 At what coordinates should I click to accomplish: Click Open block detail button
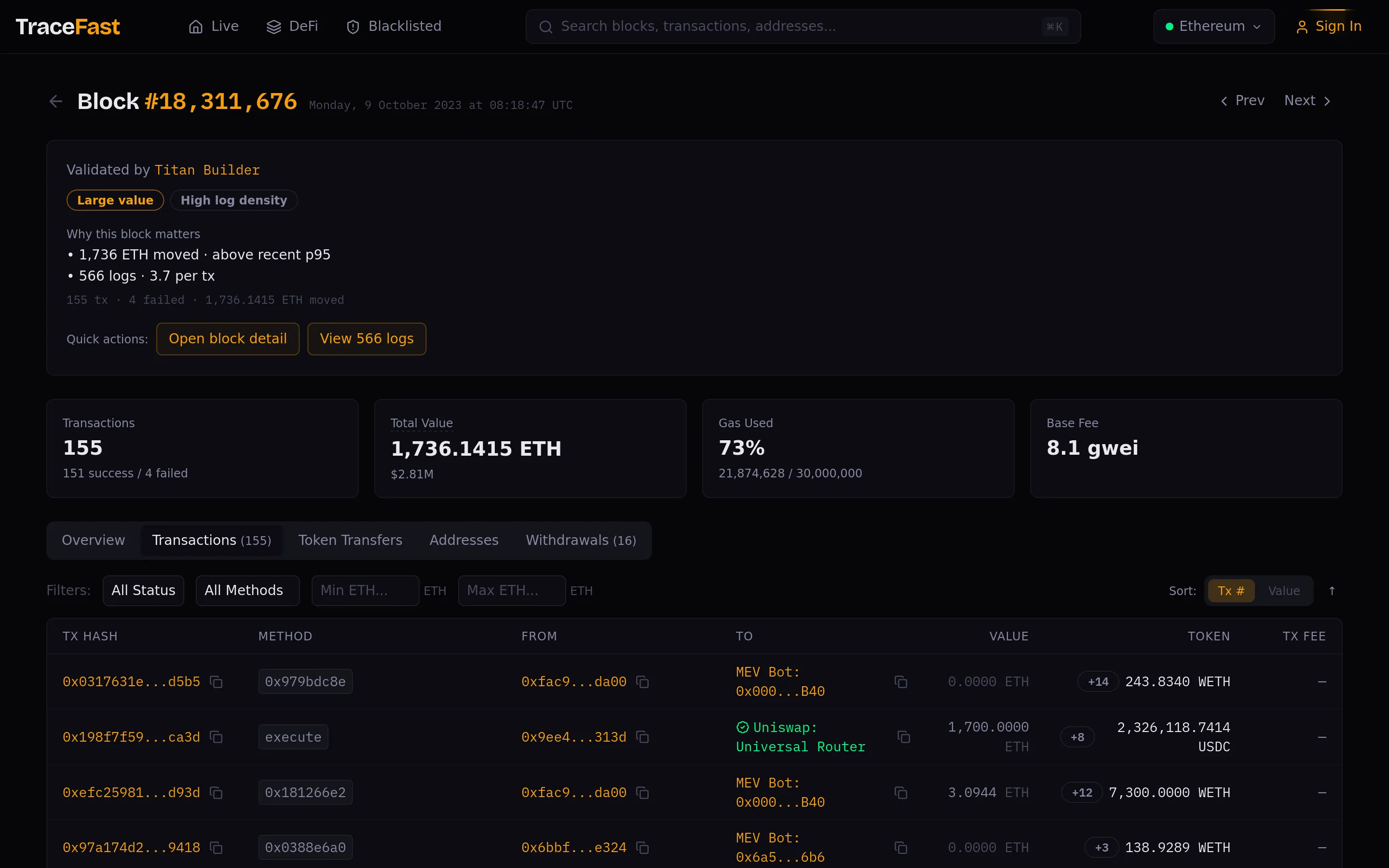point(228,339)
